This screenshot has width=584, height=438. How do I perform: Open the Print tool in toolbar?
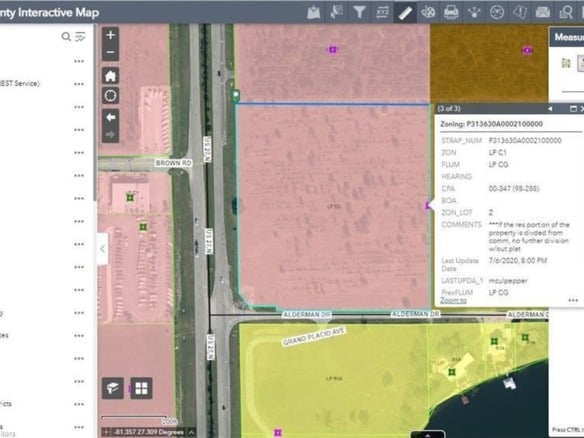(451, 13)
